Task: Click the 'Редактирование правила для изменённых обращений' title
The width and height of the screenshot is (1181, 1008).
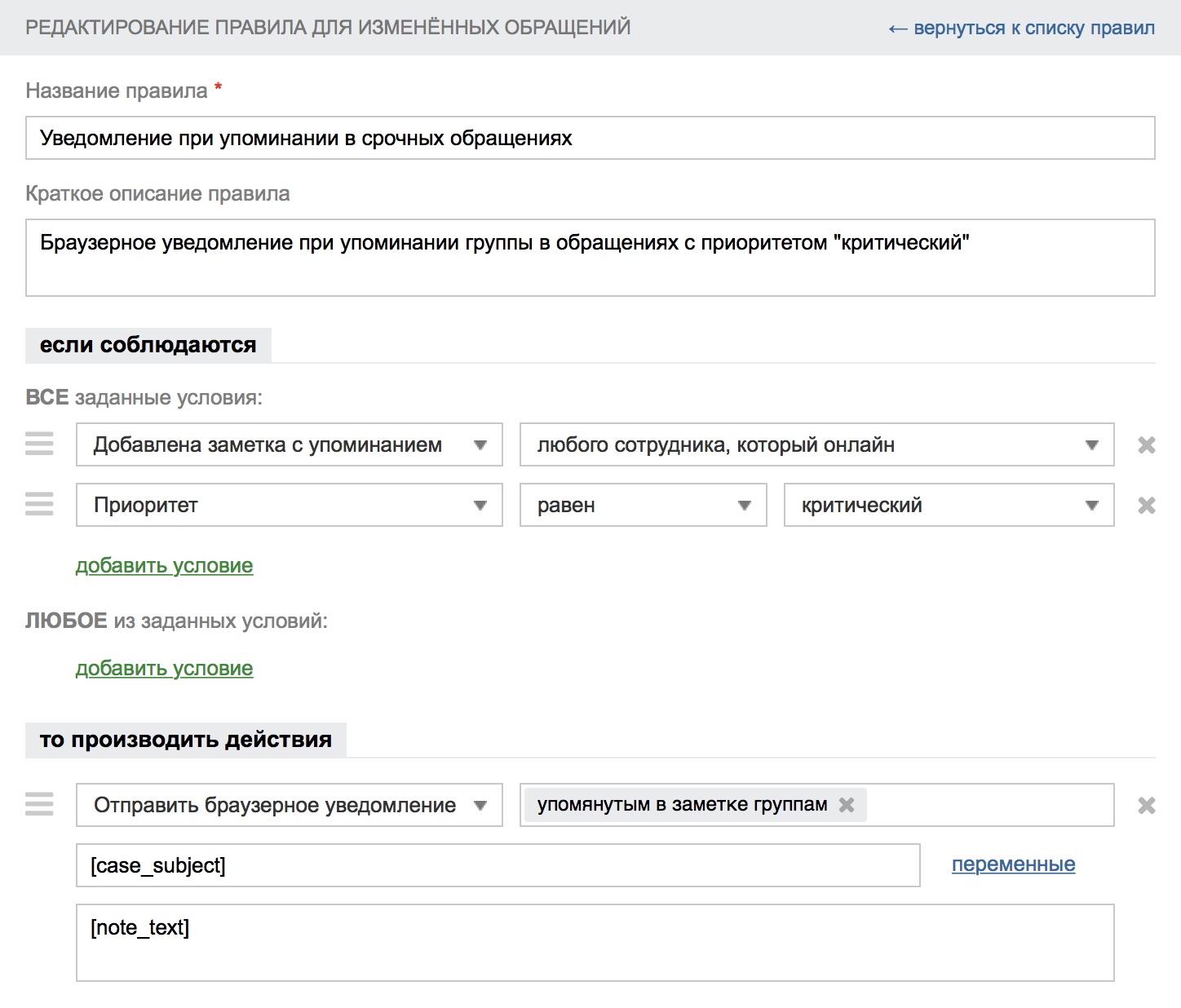Action: point(328,27)
